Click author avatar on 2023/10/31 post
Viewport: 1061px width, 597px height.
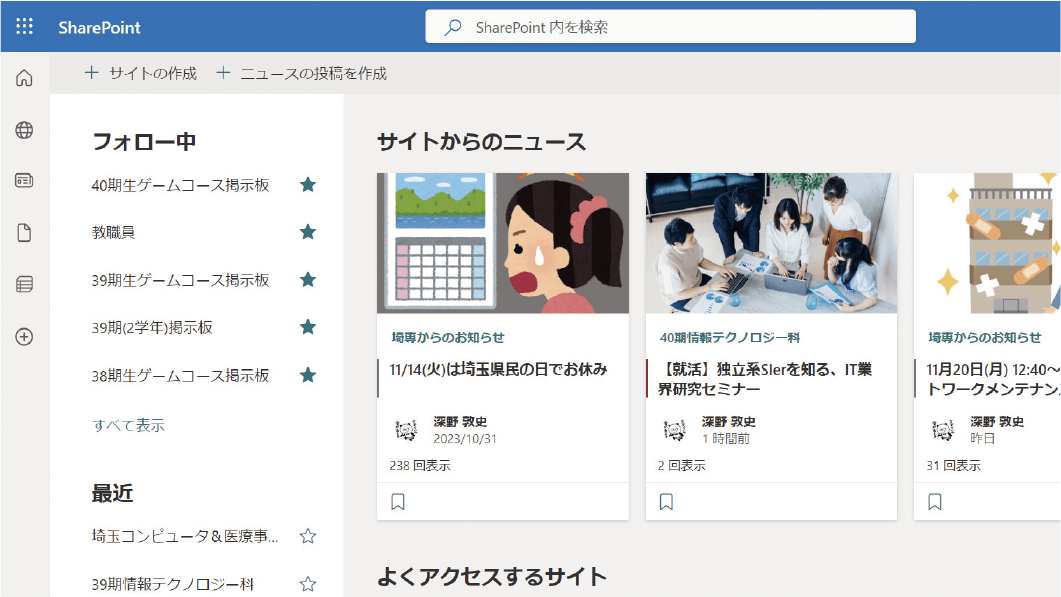pyautogui.click(x=406, y=429)
